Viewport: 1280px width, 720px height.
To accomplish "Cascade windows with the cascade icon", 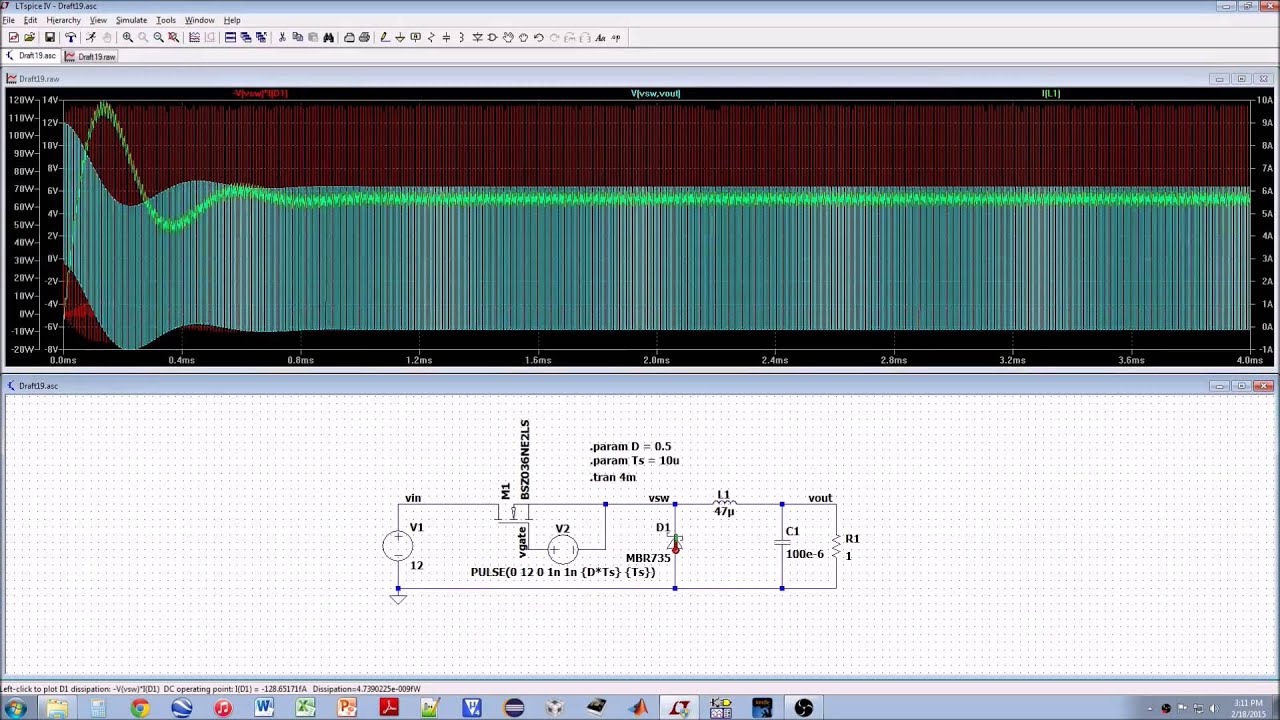I will [245, 37].
